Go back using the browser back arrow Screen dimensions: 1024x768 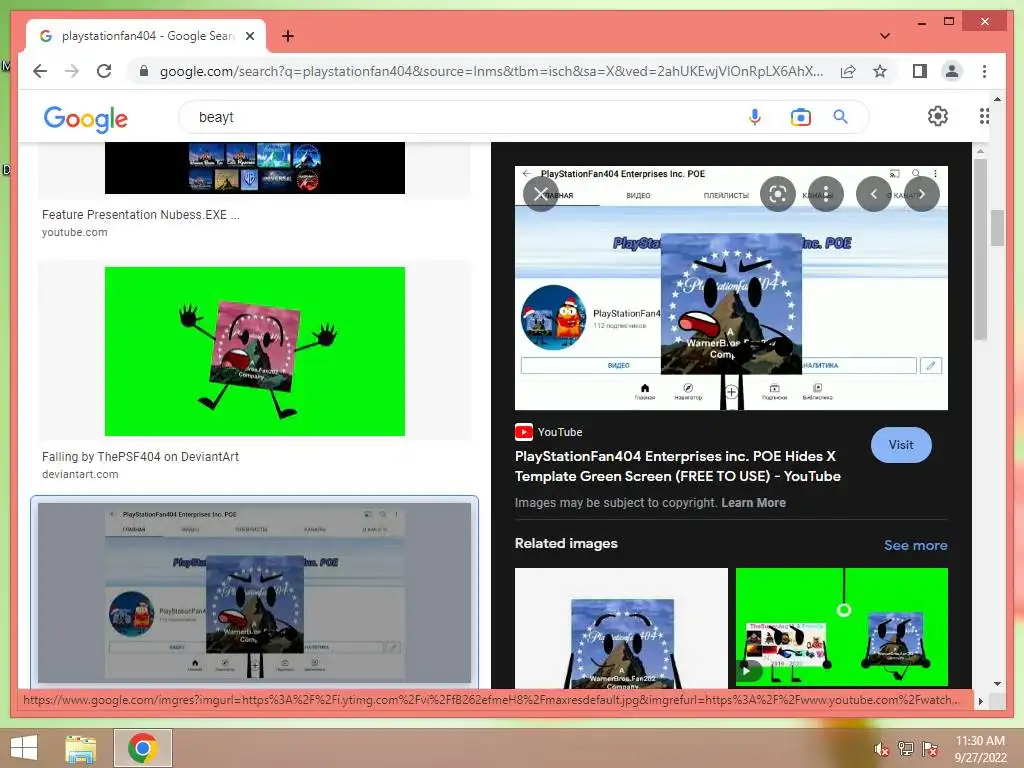pyautogui.click(x=40, y=71)
